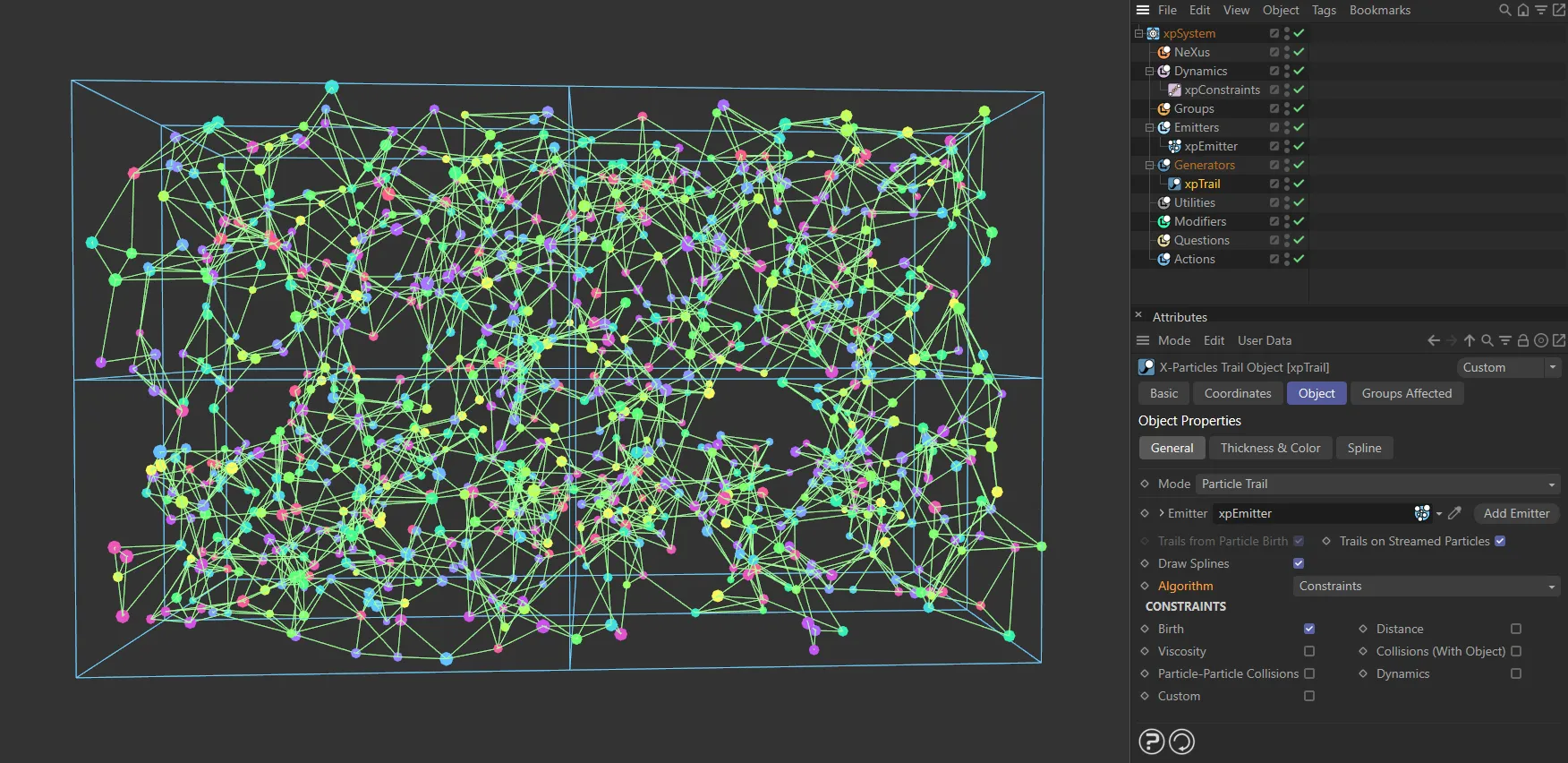1568x763 pixels.
Task: Enable the Custom constraint checkbox
Action: (x=1309, y=696)
